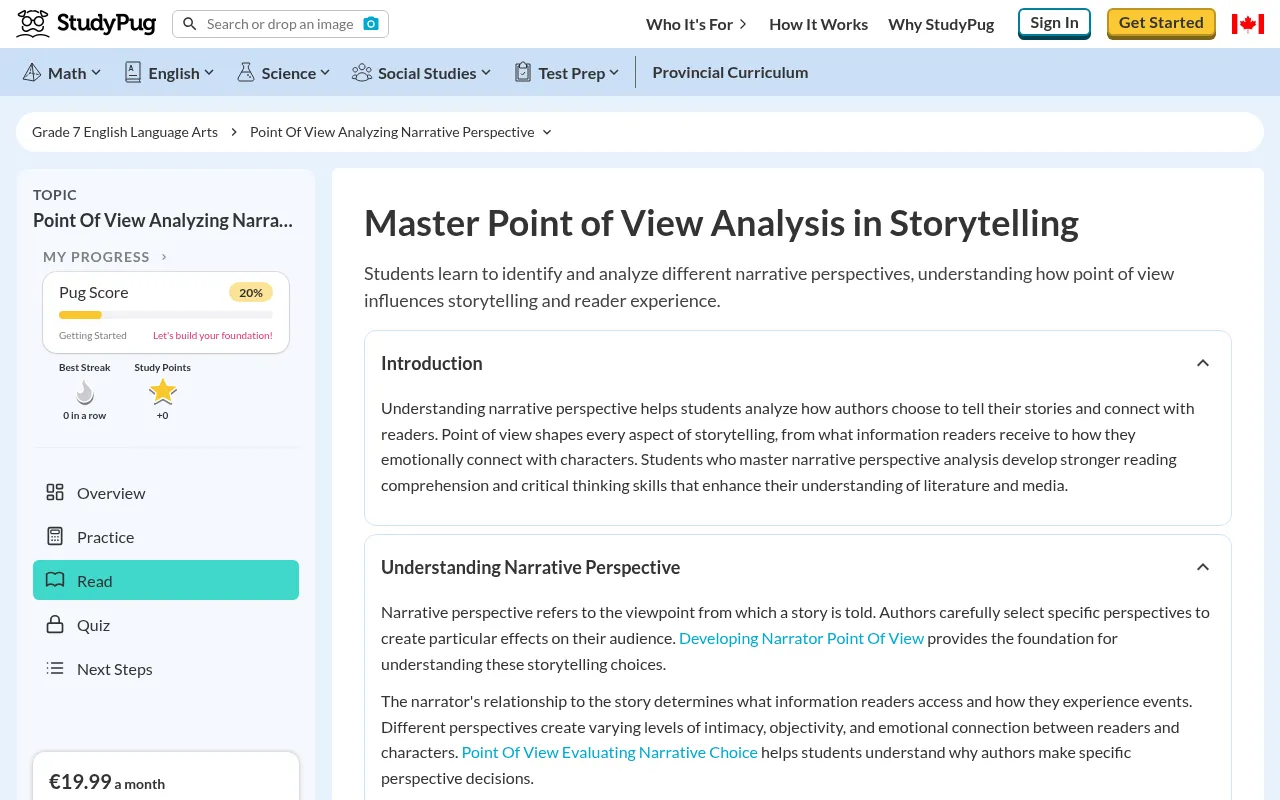Click the camera image search icon
This screenshot has width=1280, height=800.
click(371, 24)
